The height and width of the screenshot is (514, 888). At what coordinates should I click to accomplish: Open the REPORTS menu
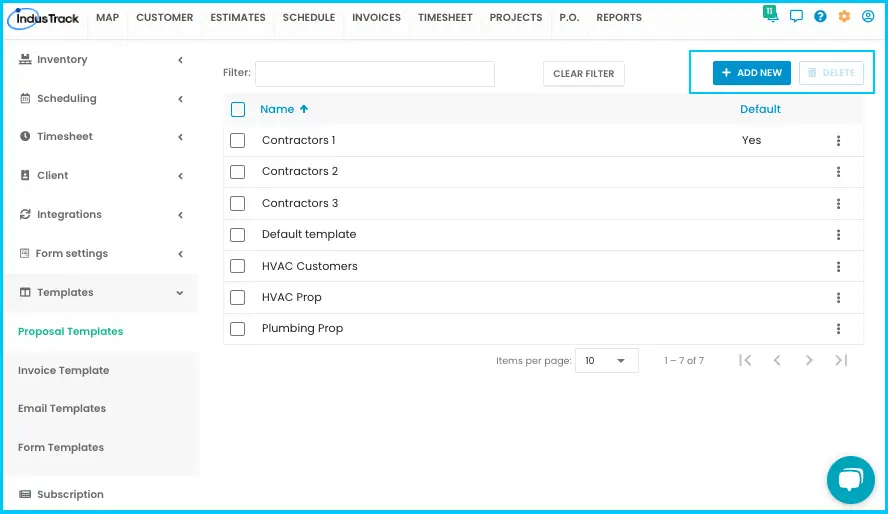click(619, 18)
